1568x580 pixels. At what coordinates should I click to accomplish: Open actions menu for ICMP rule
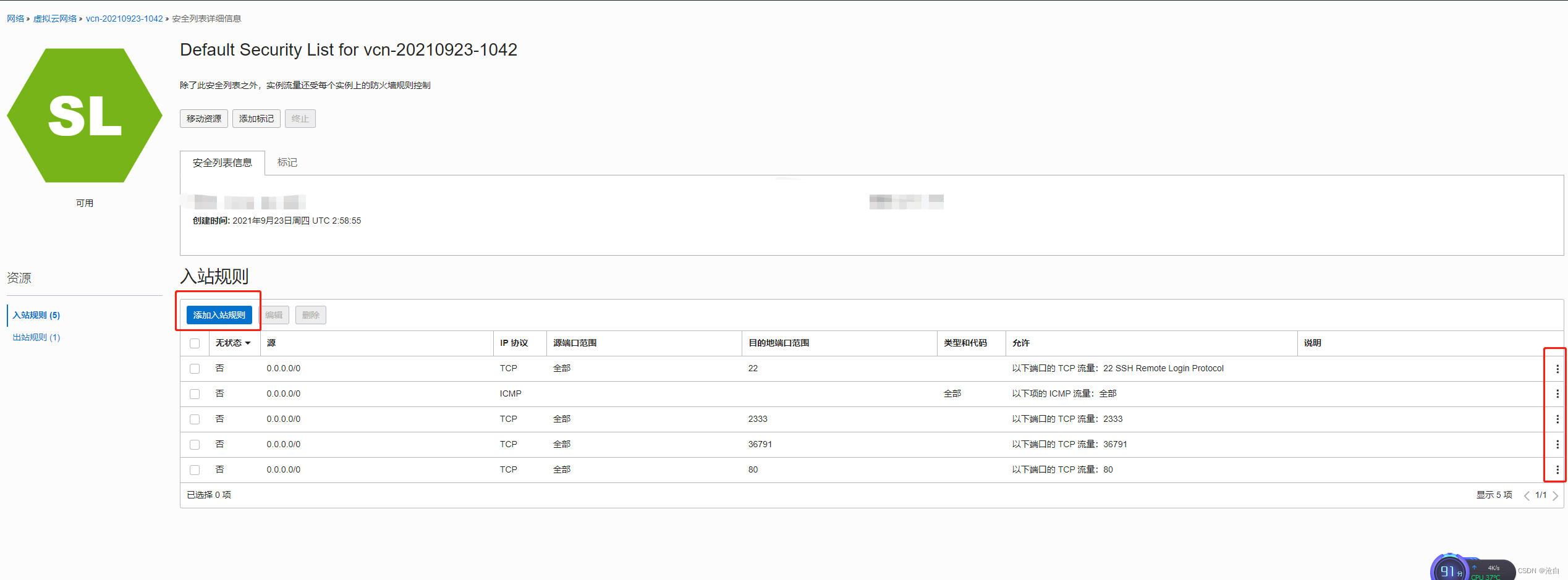(x=1557, y=394)
